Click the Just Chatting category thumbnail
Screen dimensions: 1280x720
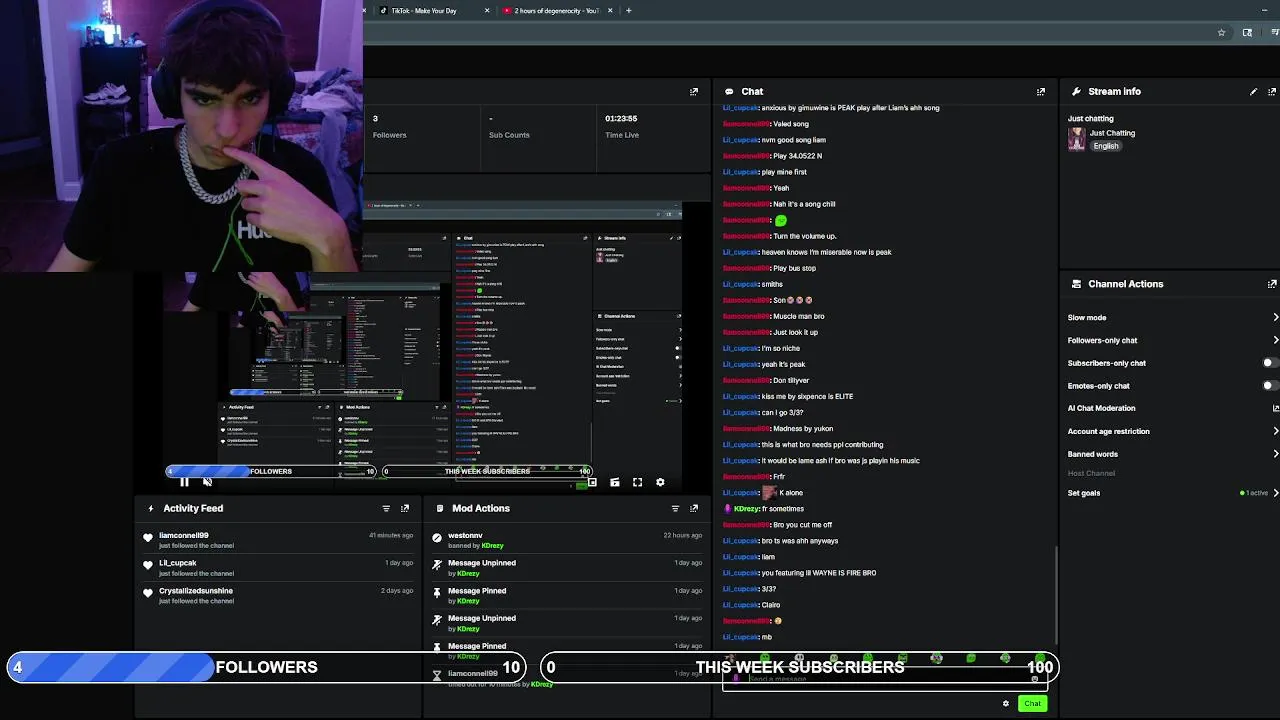point(1076,139)
